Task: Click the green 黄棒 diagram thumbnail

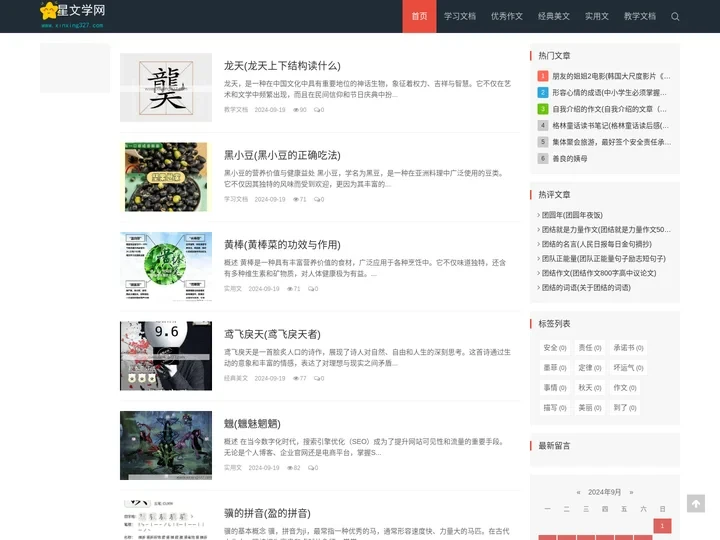Action: click(x=166, y=266)
